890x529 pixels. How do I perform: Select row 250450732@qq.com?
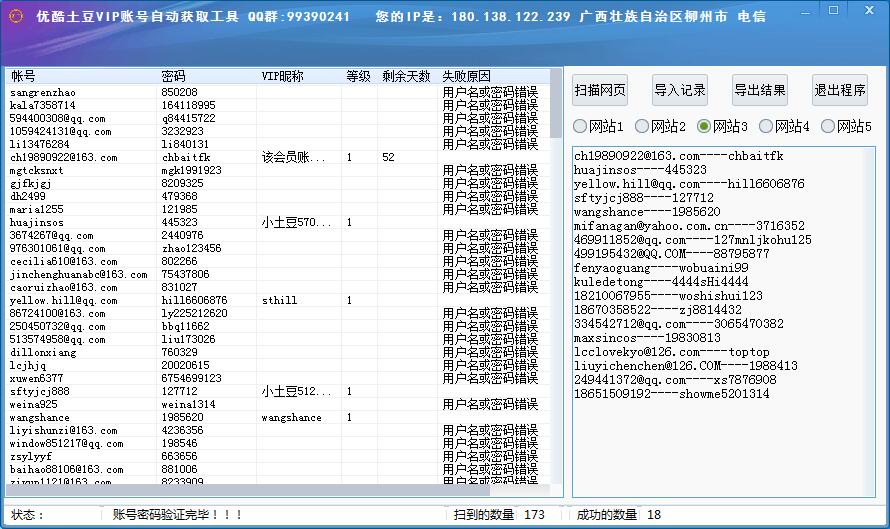point(278,326)
